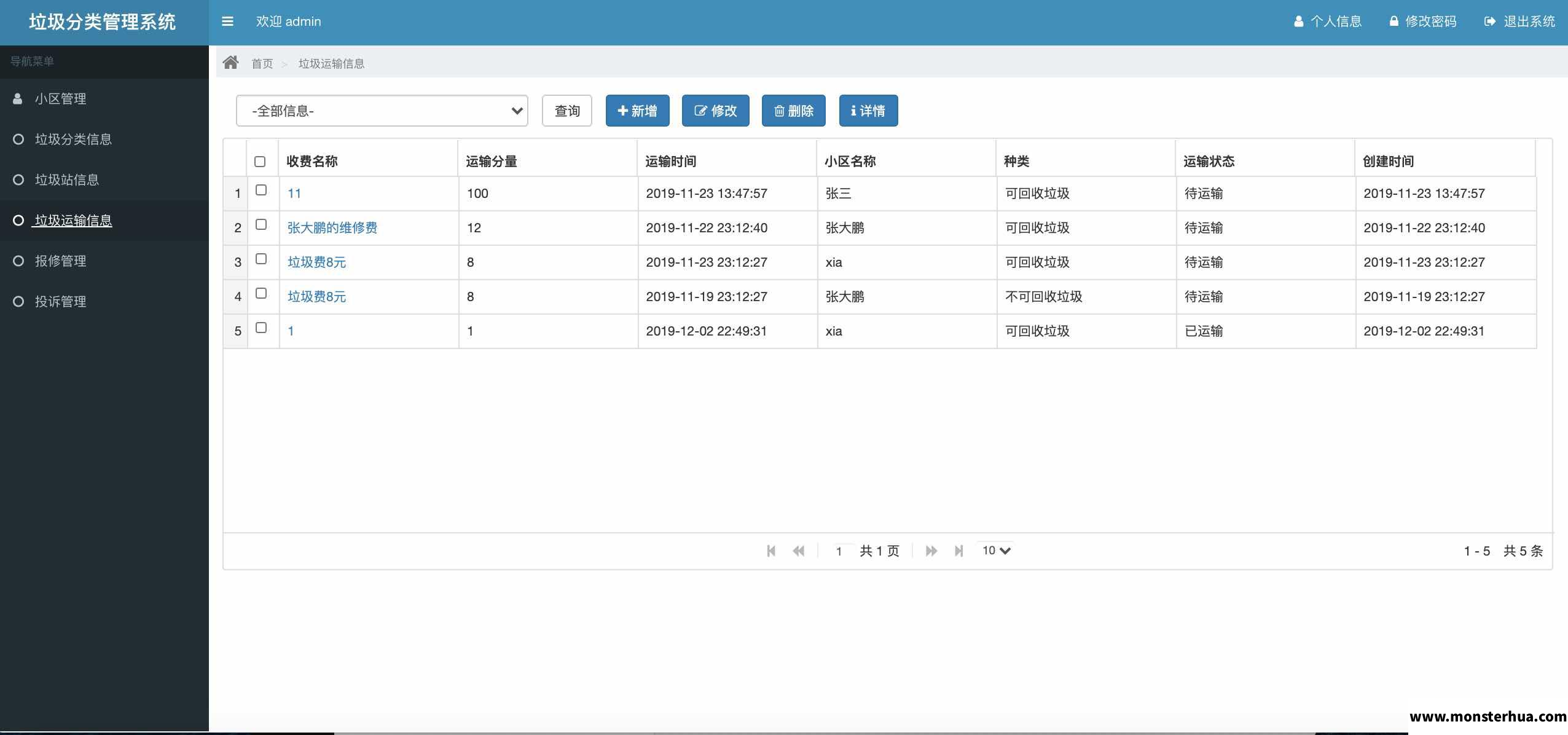The image size is (1568, 735).
Task: Check the row 3 checkbox
Action: (261, 259)
